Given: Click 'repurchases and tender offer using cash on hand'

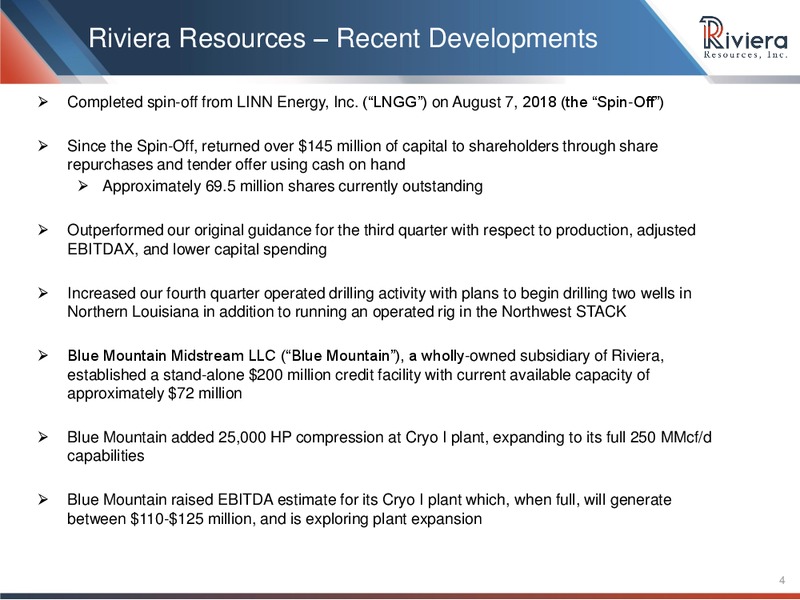Looking at the screenshot, I should point(236,165).
